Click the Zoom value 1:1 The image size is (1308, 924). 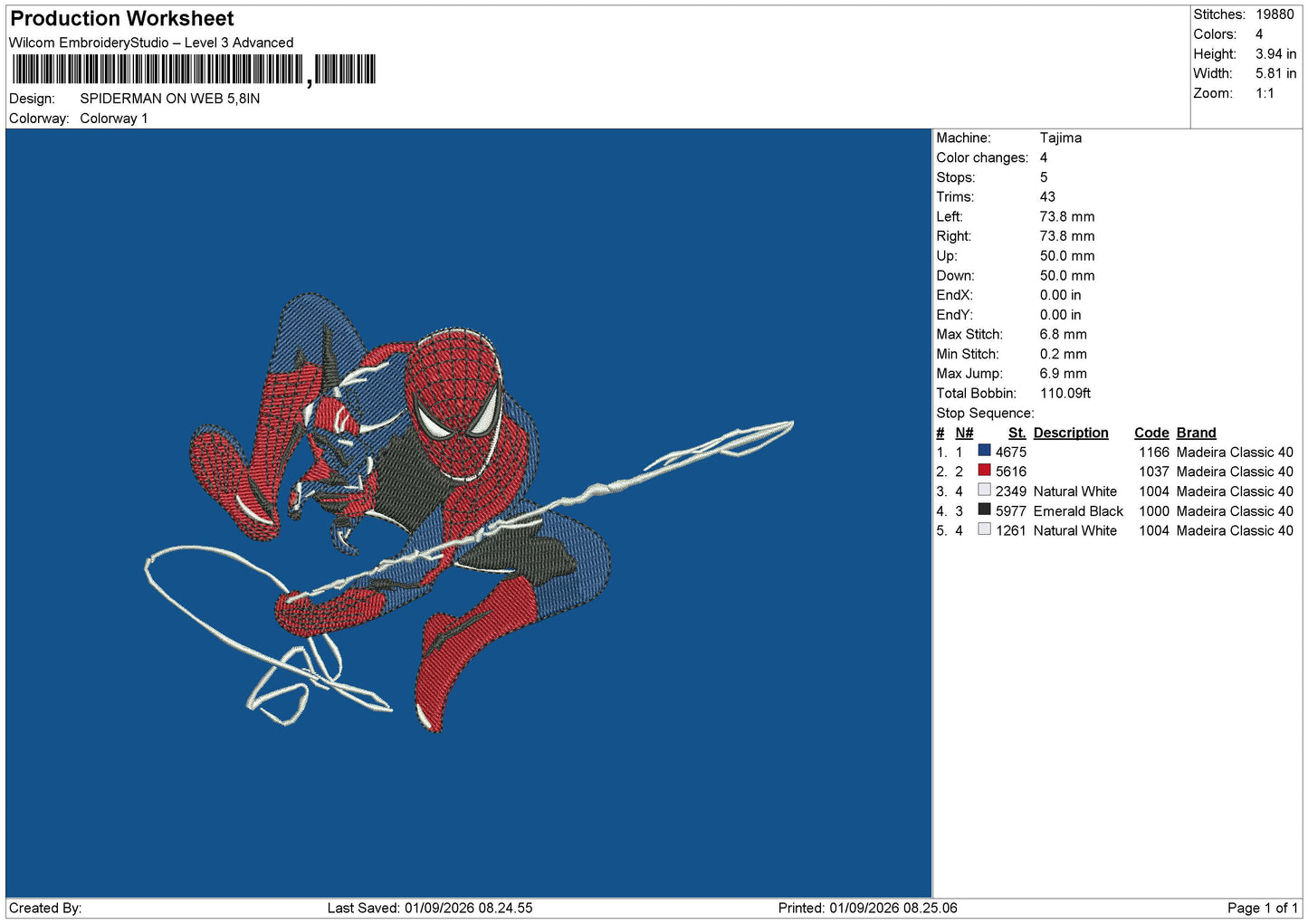(x=1265, y=93)
